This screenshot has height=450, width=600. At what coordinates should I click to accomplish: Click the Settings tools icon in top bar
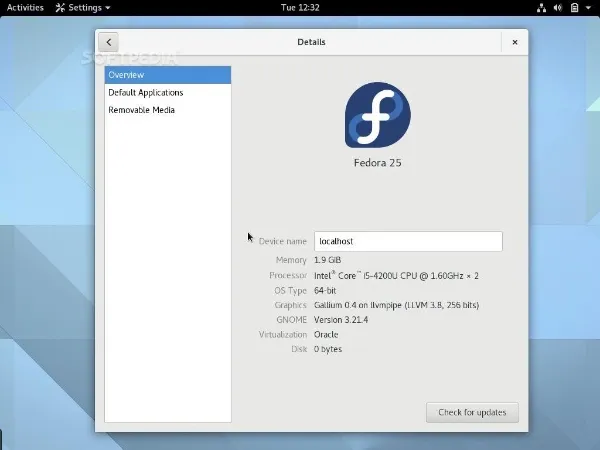60,7
